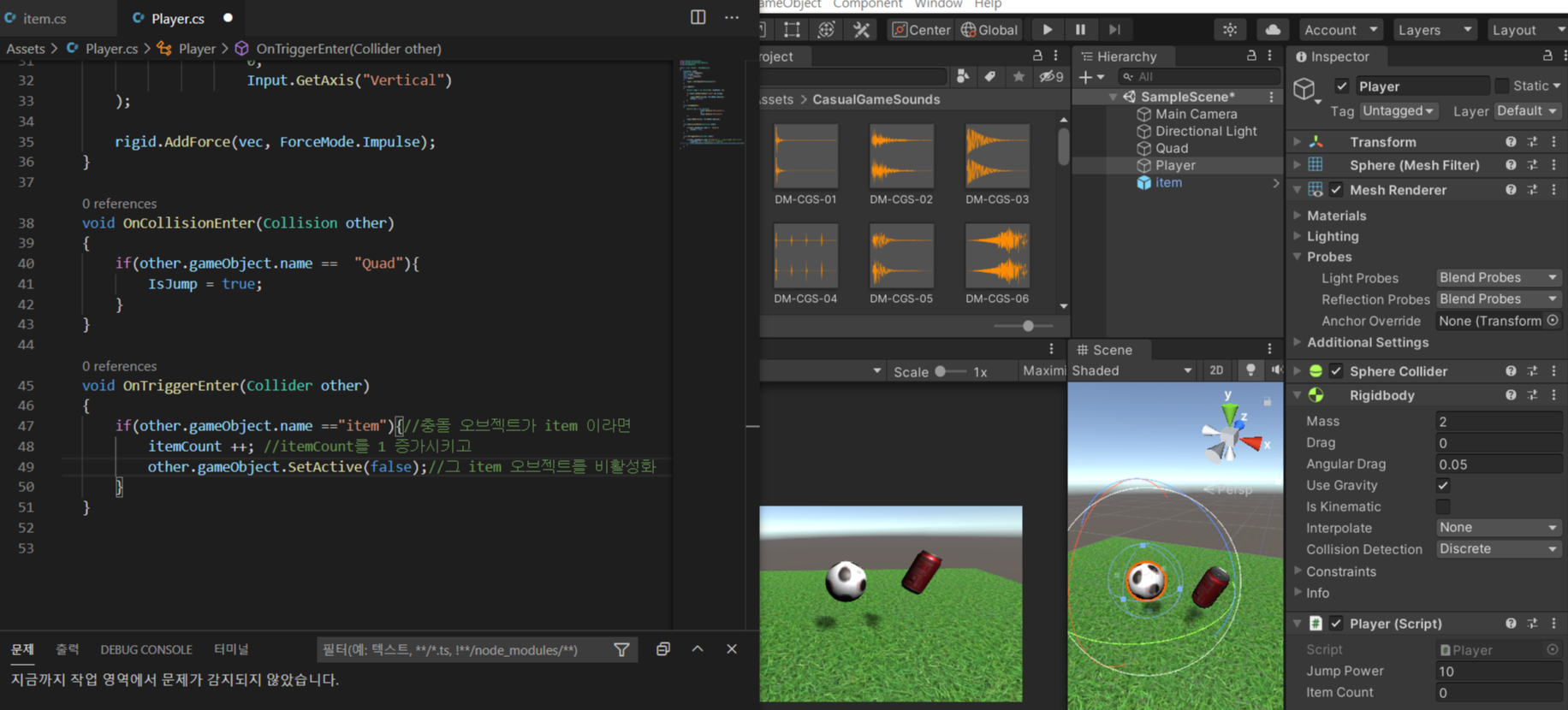The image size is (1568, 710).
Task: Toggle Is Kinematic checkbox
Action: click(x=1443, y=506)
